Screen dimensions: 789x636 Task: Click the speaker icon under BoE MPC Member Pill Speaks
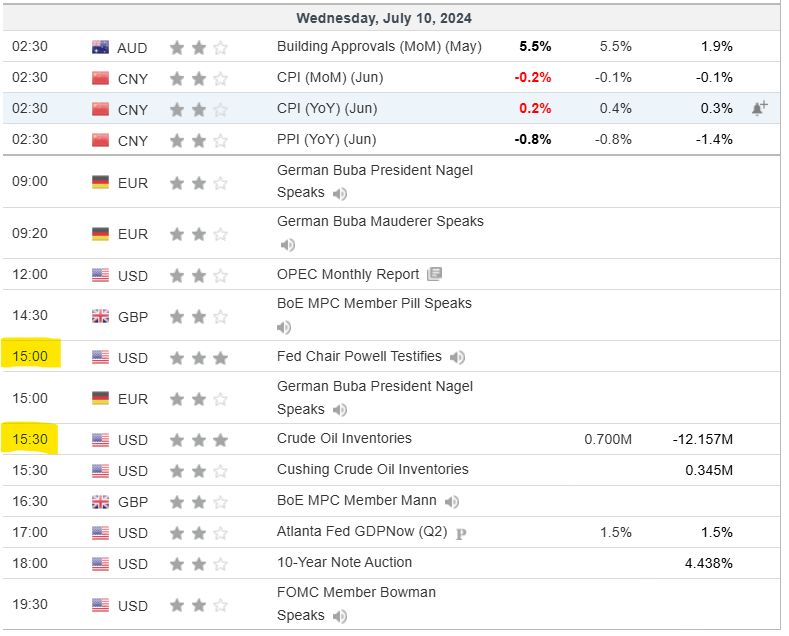point(285,327)
